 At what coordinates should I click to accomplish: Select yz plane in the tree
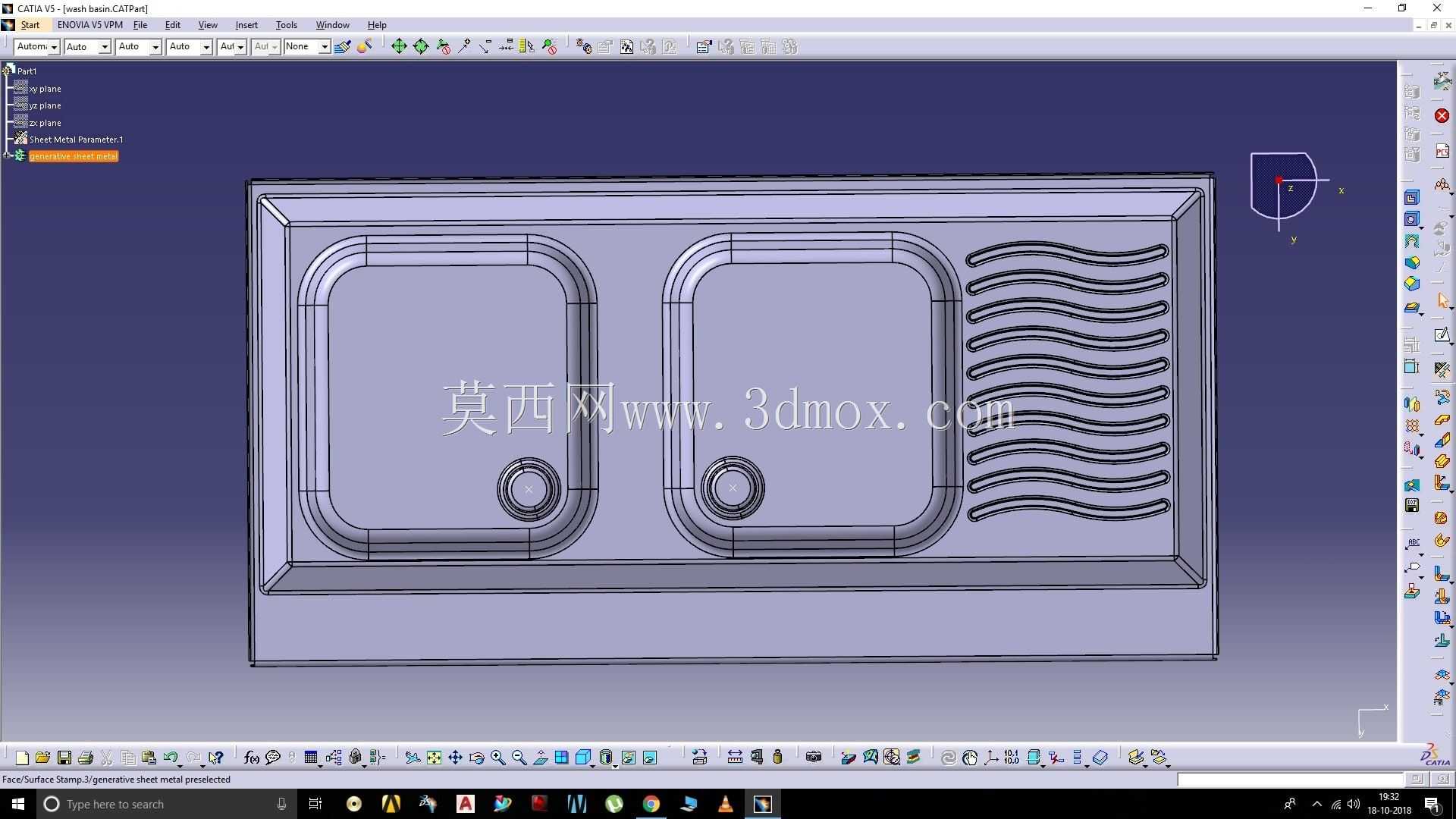coord(45,105)
